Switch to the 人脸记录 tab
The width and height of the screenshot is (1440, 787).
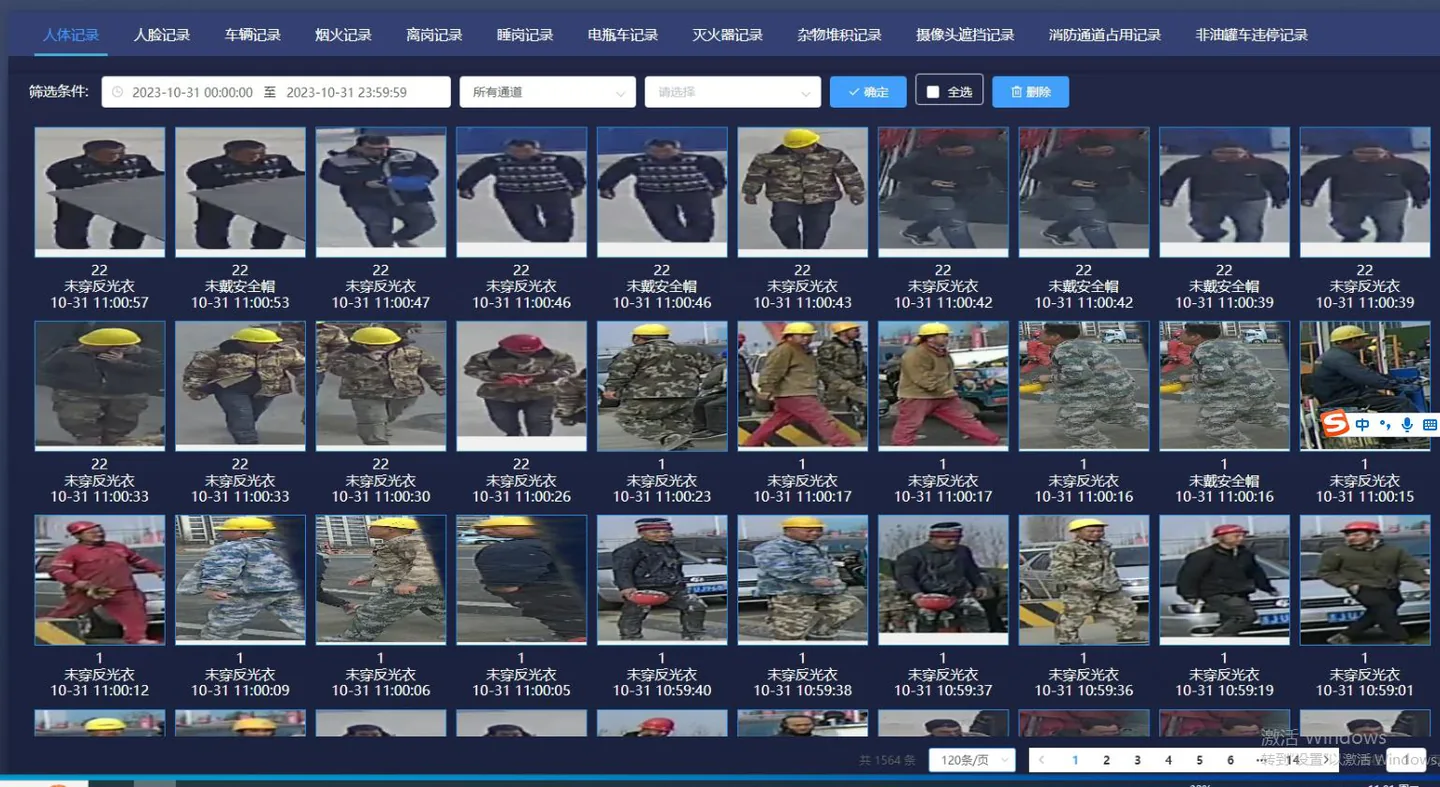[162, 35]
